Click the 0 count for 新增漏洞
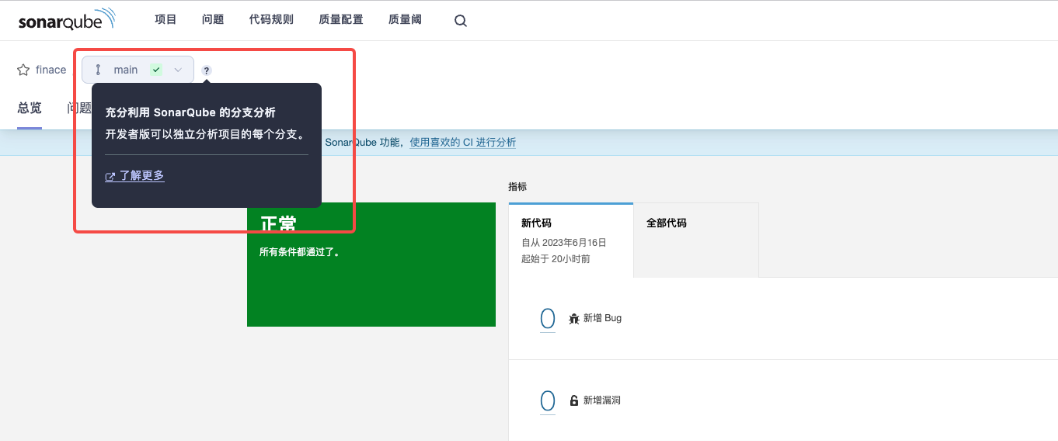The width and height of the screenshot is (1058, 441). [547, 401]
